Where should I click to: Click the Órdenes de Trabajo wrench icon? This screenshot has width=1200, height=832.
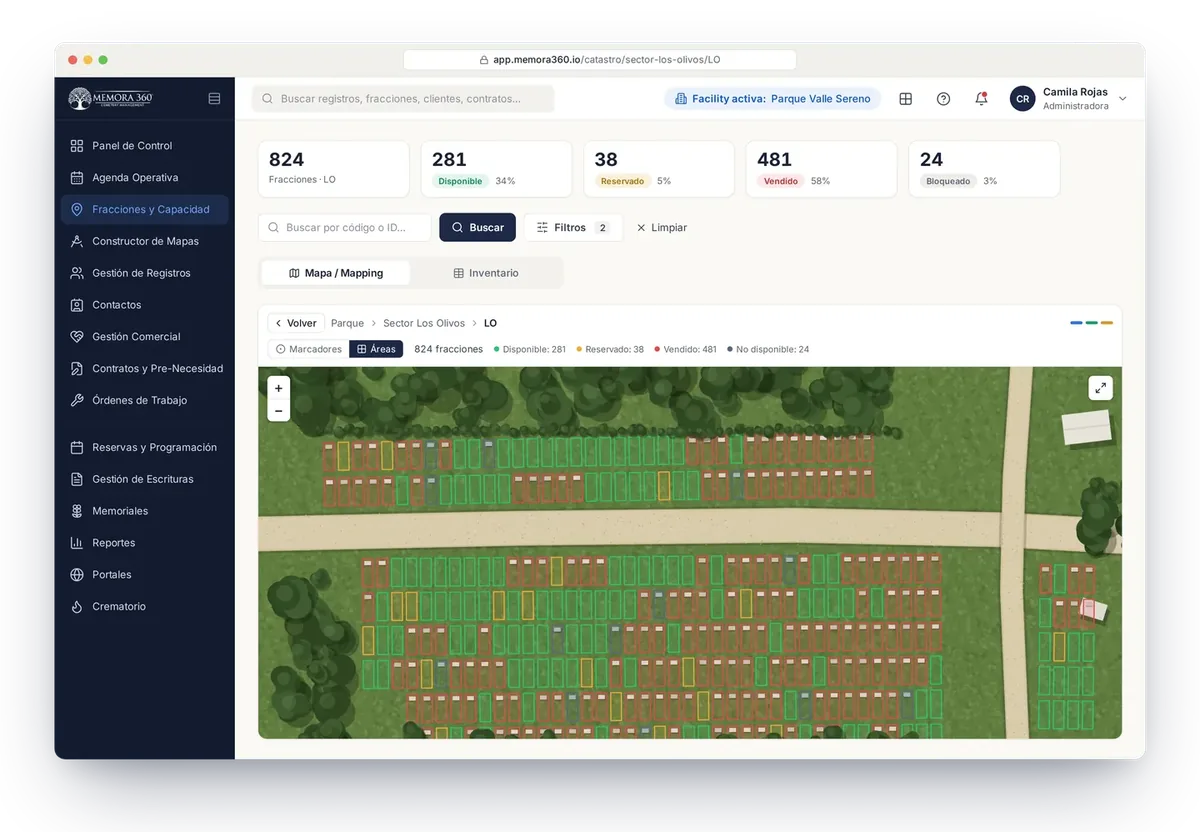coord(77,401)
